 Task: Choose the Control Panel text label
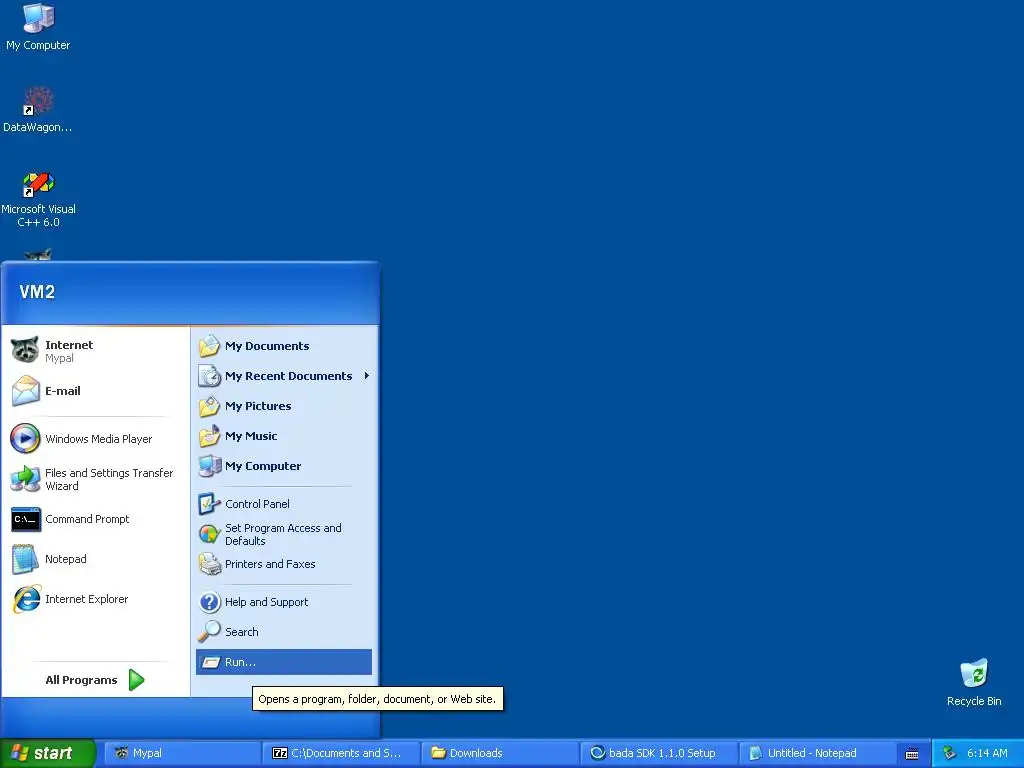point(257,504)
